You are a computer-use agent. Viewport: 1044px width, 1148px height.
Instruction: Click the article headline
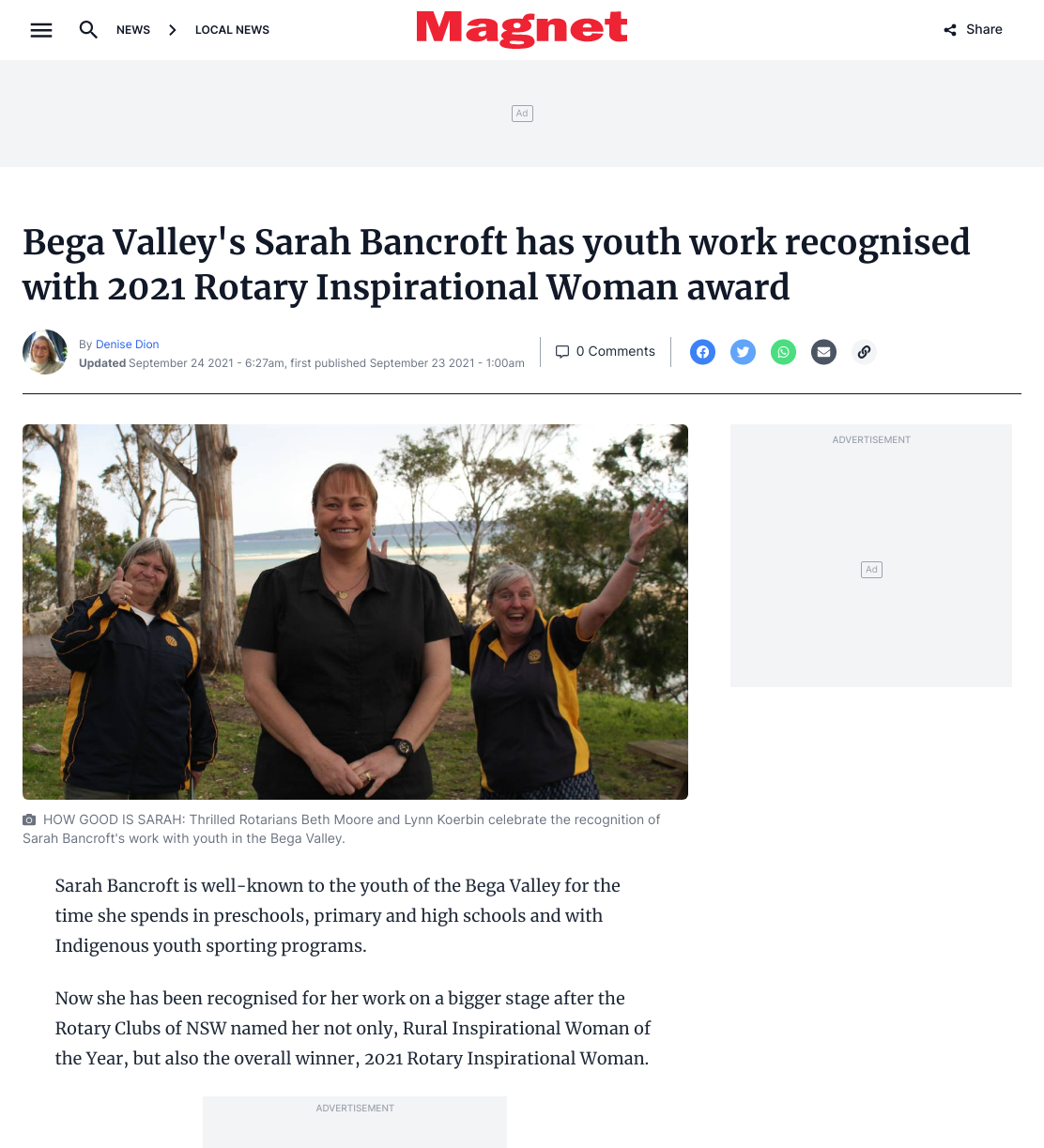496,265
